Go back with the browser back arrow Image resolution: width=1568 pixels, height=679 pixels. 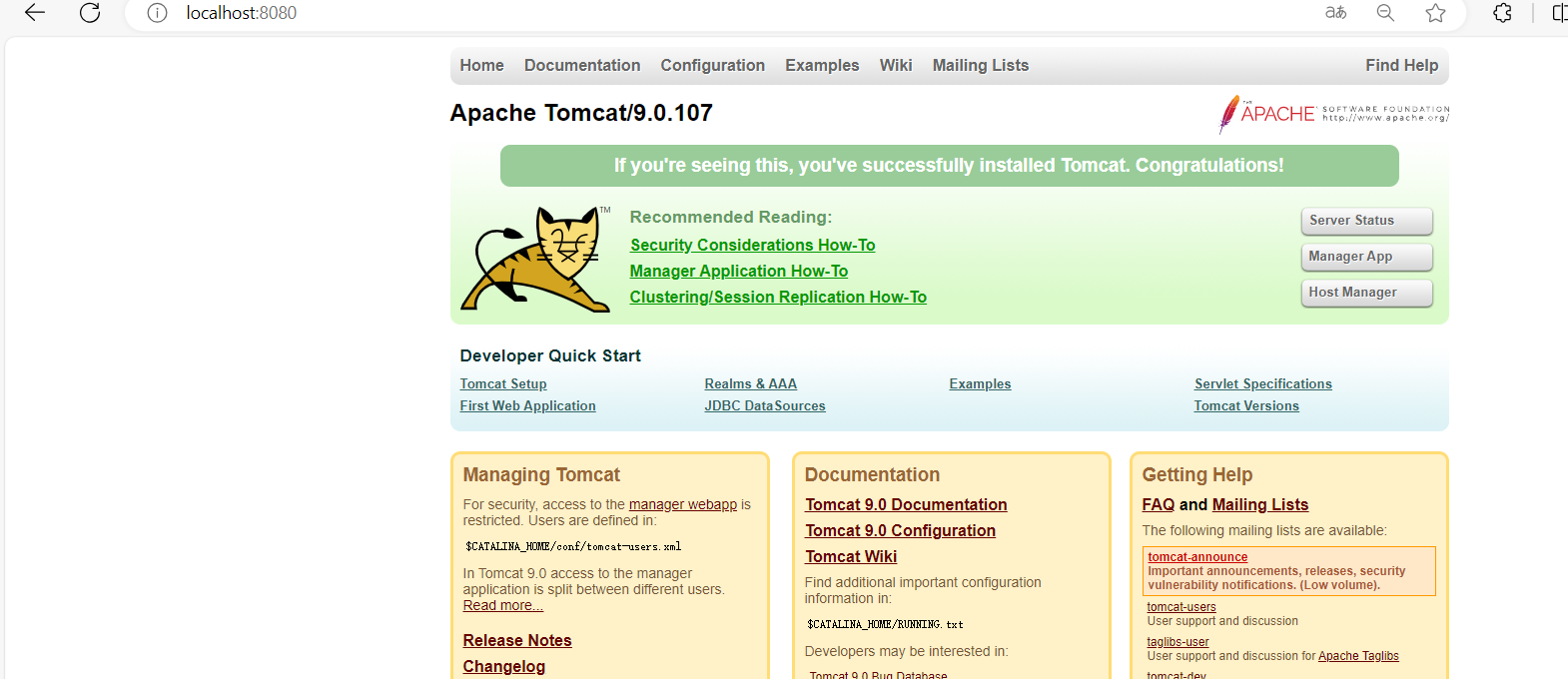[x=35, y=13]
